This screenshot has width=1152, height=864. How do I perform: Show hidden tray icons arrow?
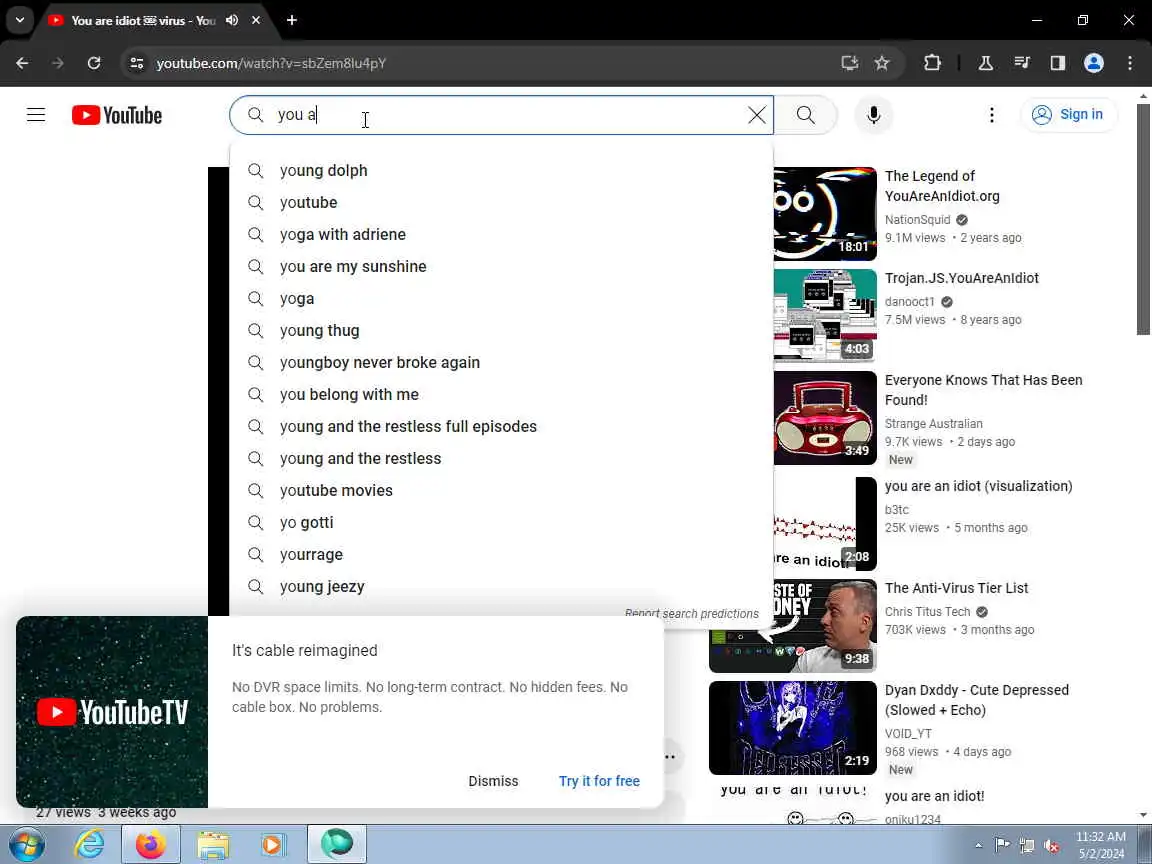[x=978, y=846]
